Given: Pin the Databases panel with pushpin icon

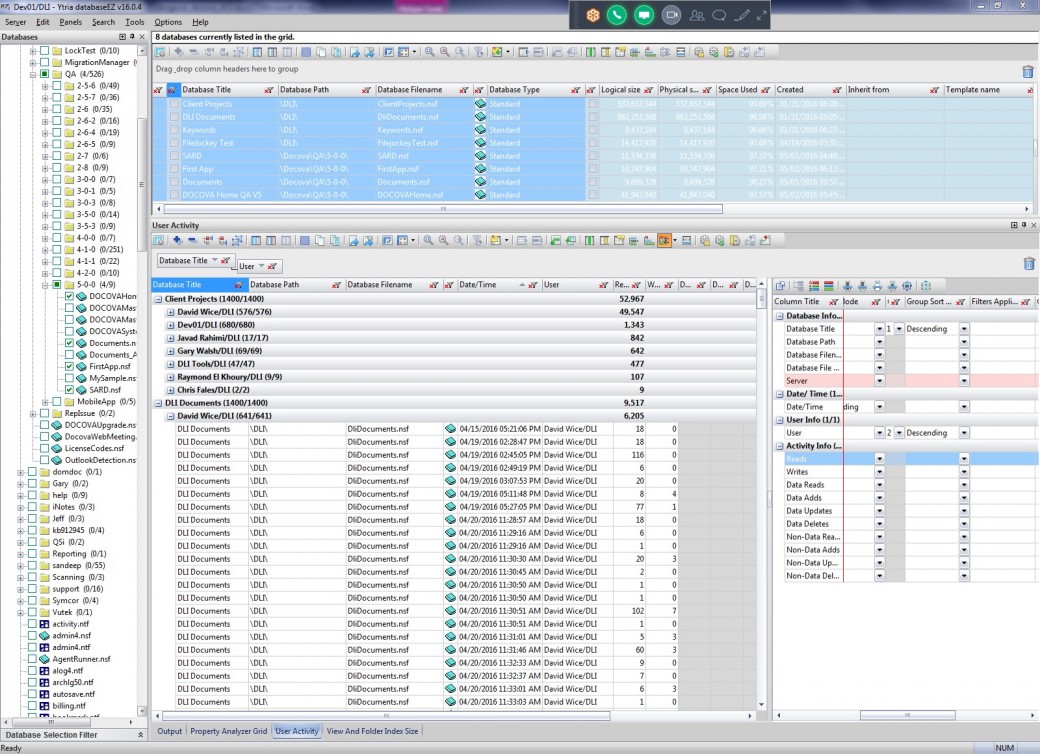Looking at the screenshot, I should [x=131, y=37].
